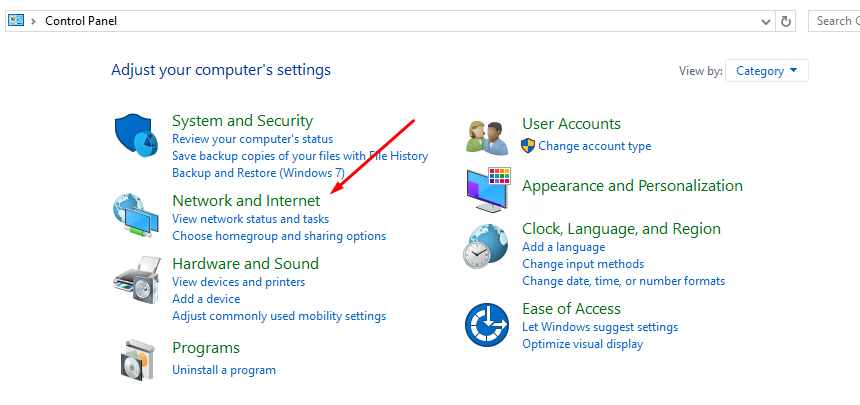Open the User Accounts people icon

[488, 138]
